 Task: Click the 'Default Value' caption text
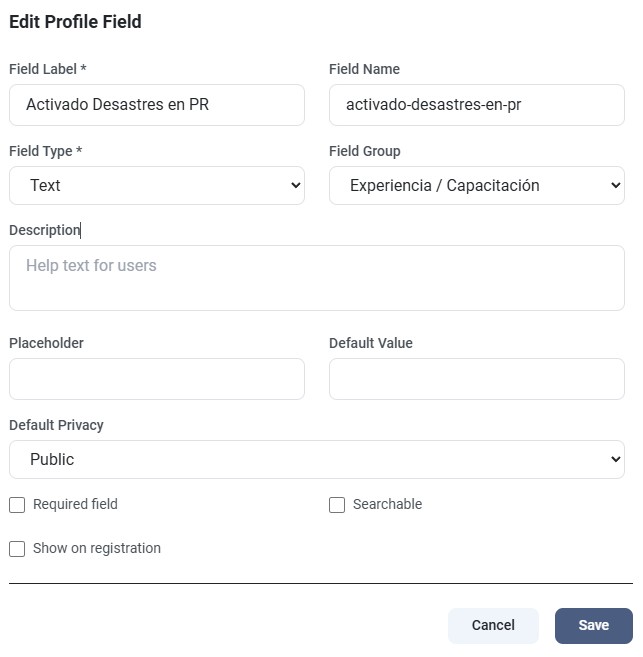click(x=370, y=343)
